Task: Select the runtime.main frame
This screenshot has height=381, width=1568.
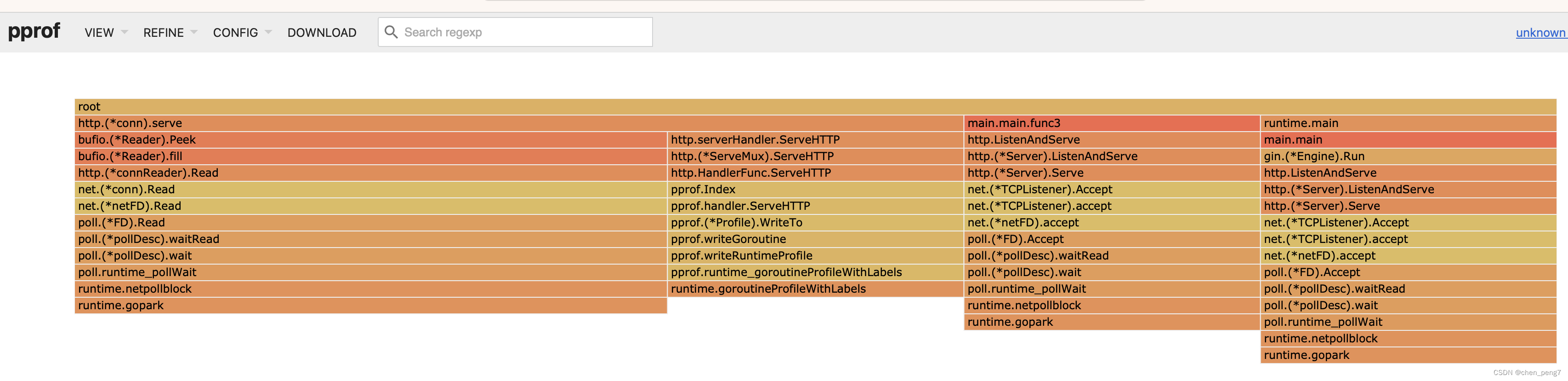Action: [1409, 123]
